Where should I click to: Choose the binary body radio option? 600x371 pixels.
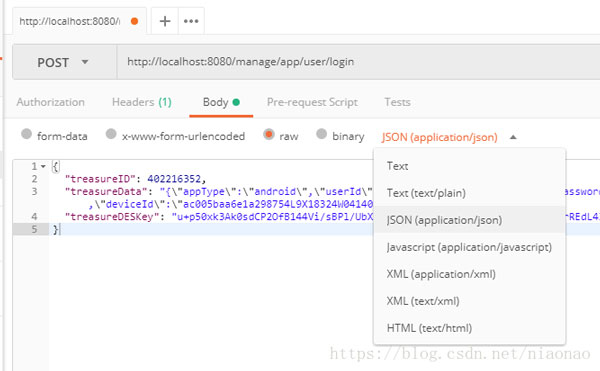321,134
